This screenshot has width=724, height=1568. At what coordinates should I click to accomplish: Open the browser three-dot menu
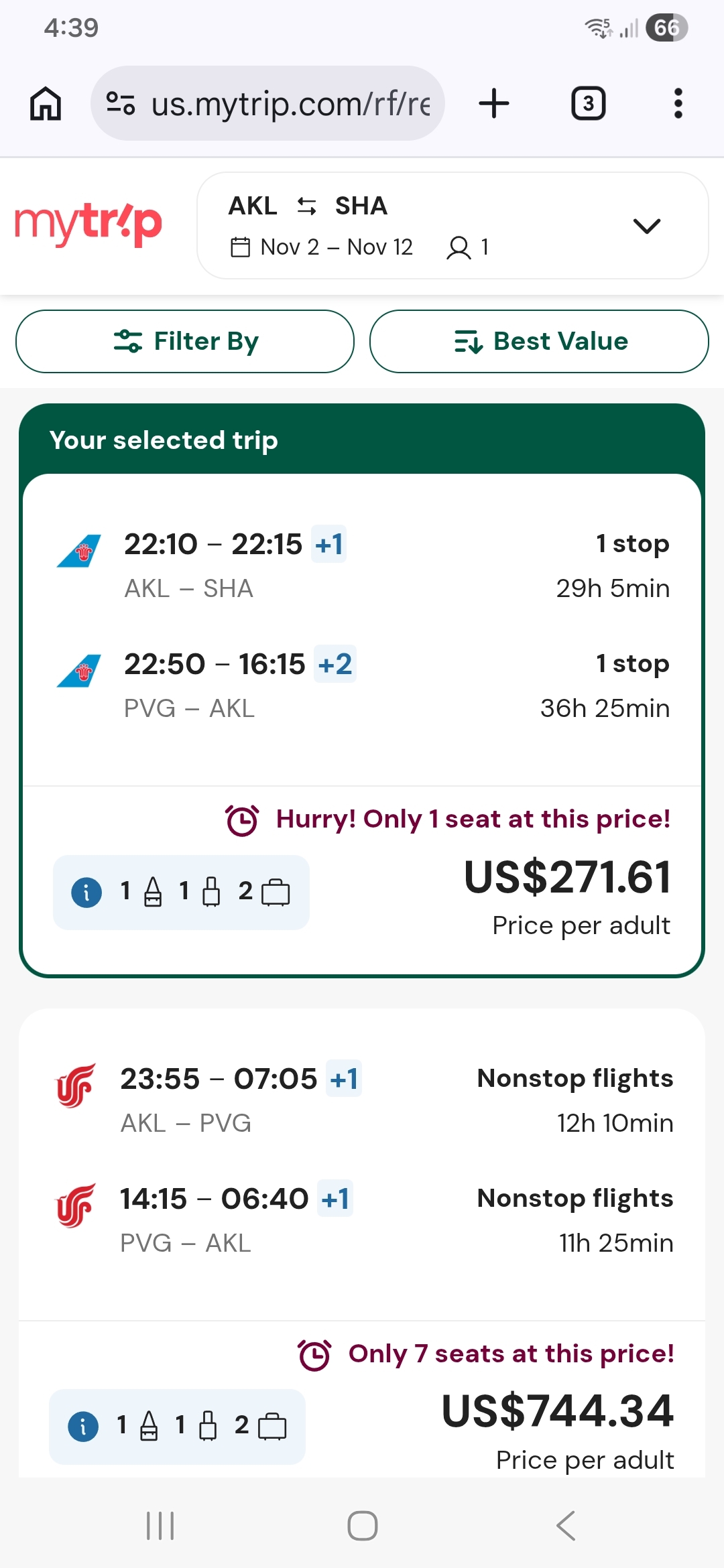[678, 104]
